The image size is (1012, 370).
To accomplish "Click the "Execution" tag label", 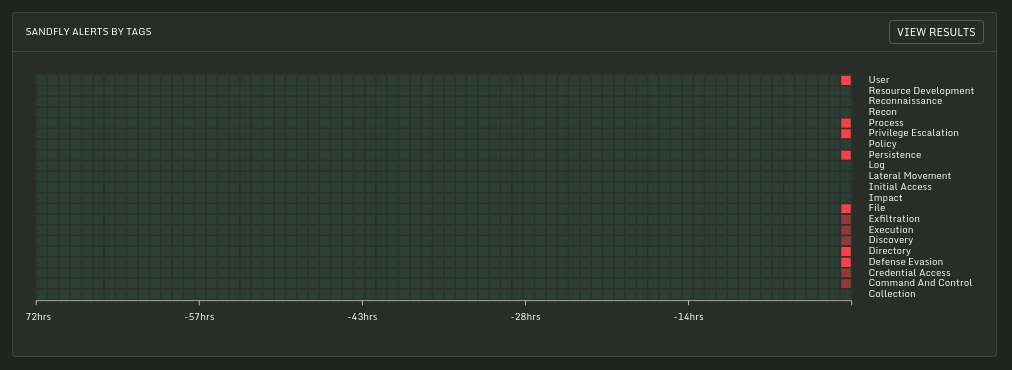I will pos(891,230).
